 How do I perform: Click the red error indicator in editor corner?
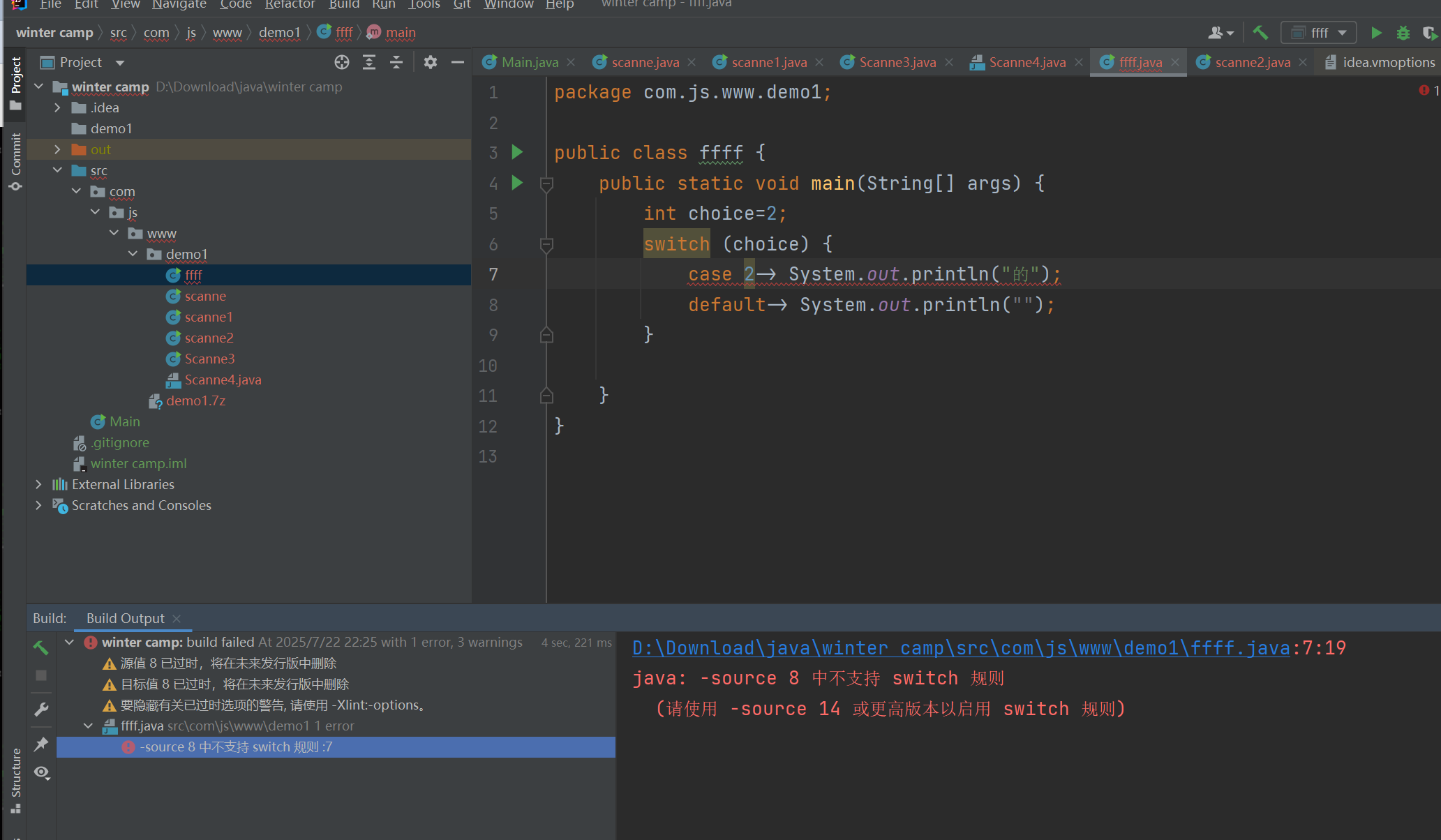click(x=1424, y=91)
